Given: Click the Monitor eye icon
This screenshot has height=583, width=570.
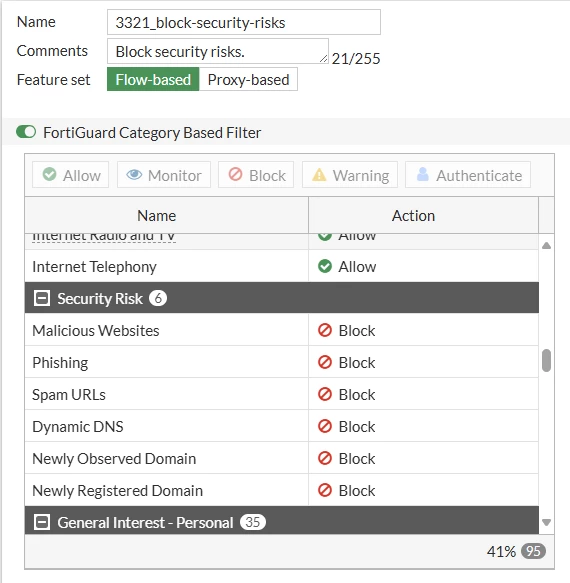Looking at the screenshot, I should [x=134, y=174].
